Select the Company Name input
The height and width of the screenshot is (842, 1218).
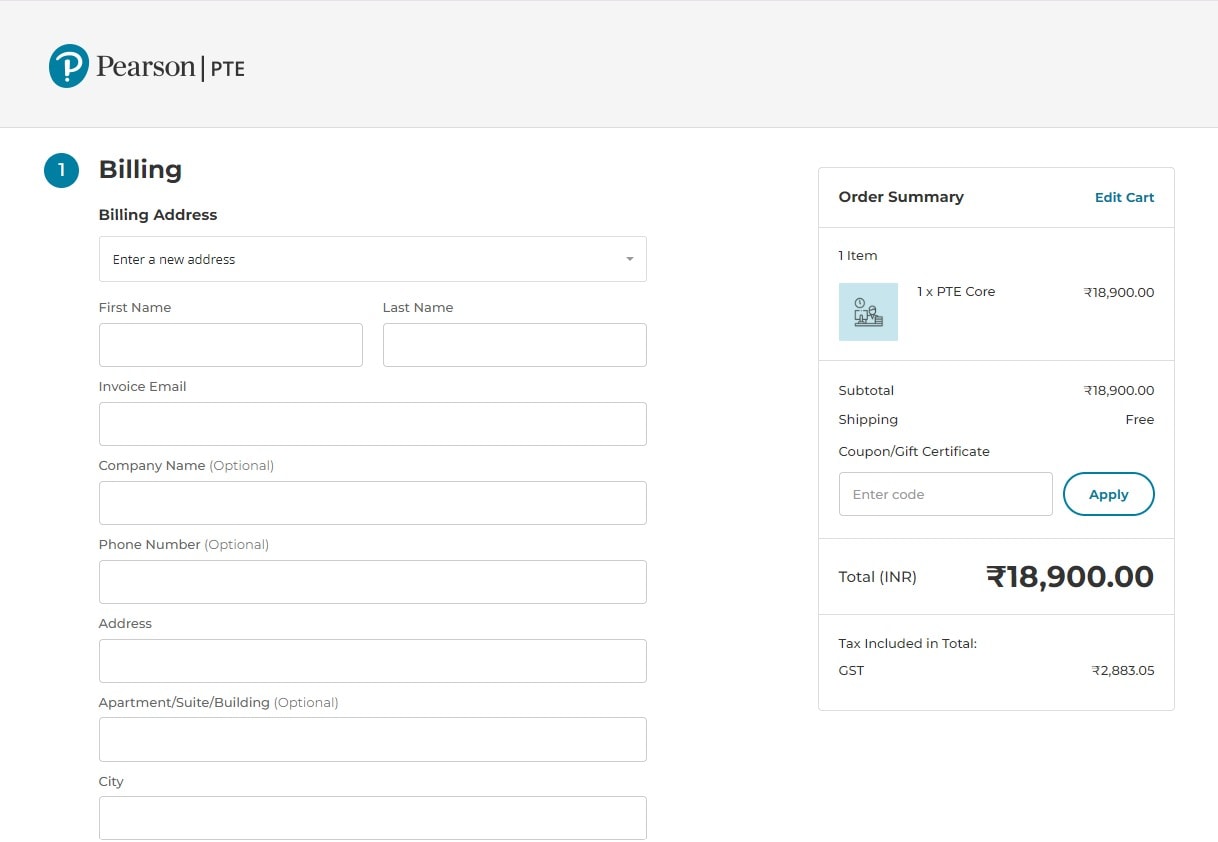(372, 503)
